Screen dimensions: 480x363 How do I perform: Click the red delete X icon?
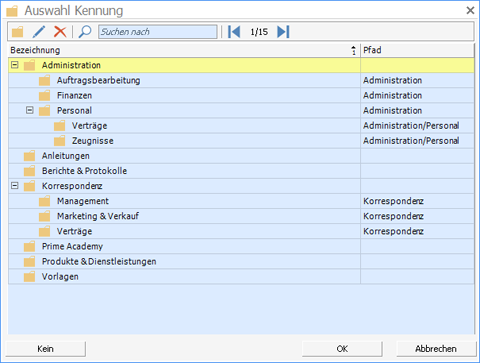point(60,32)
